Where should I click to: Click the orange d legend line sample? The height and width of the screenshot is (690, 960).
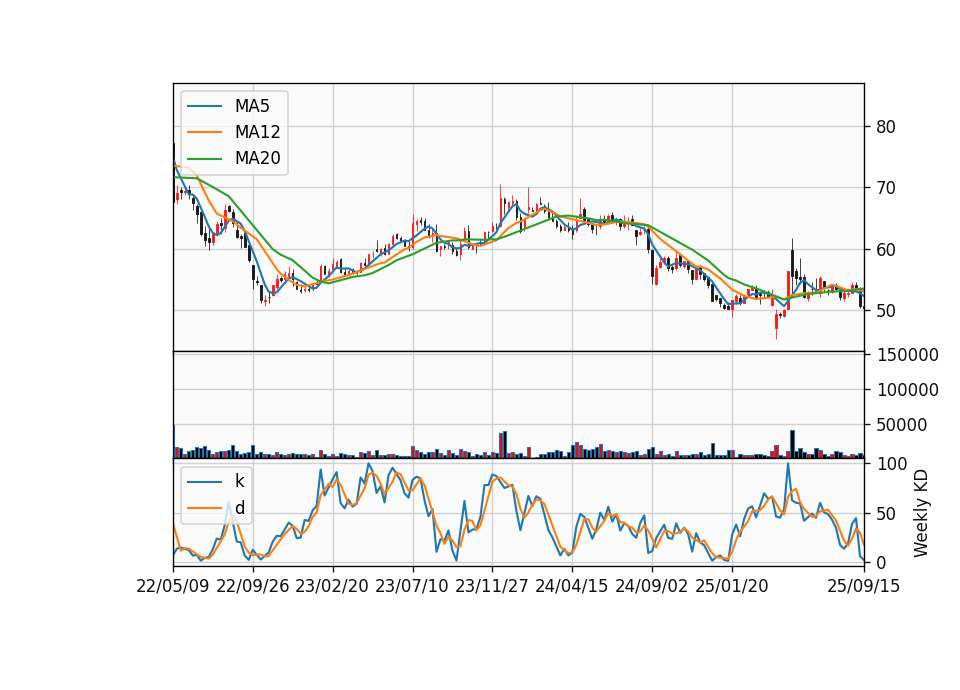click(204, 508)
